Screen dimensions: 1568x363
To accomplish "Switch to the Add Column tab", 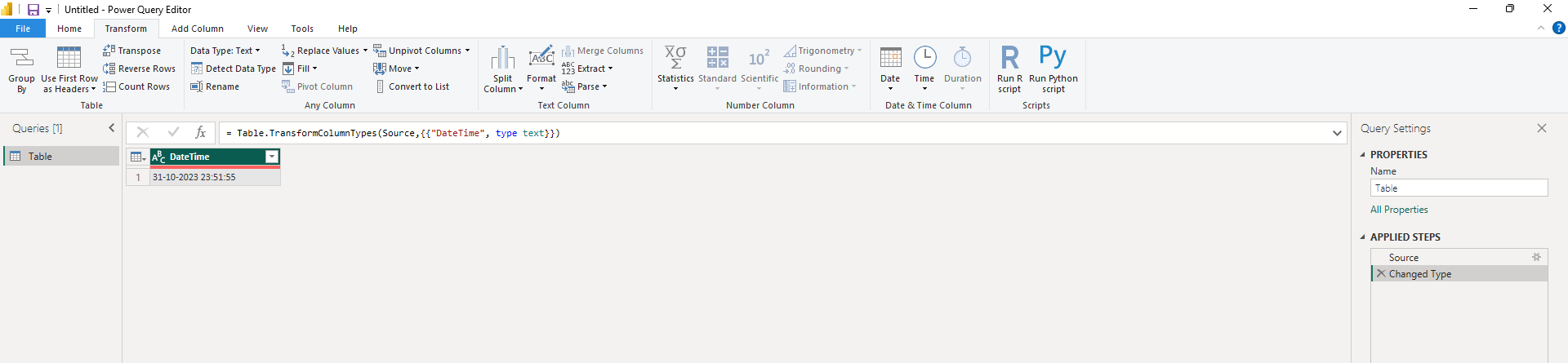I will click(x=198, y=29).
